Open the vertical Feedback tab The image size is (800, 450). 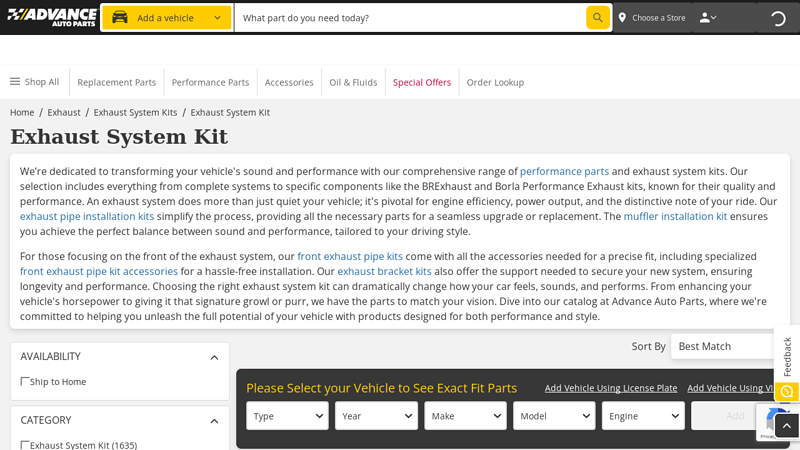pos(787,356)
